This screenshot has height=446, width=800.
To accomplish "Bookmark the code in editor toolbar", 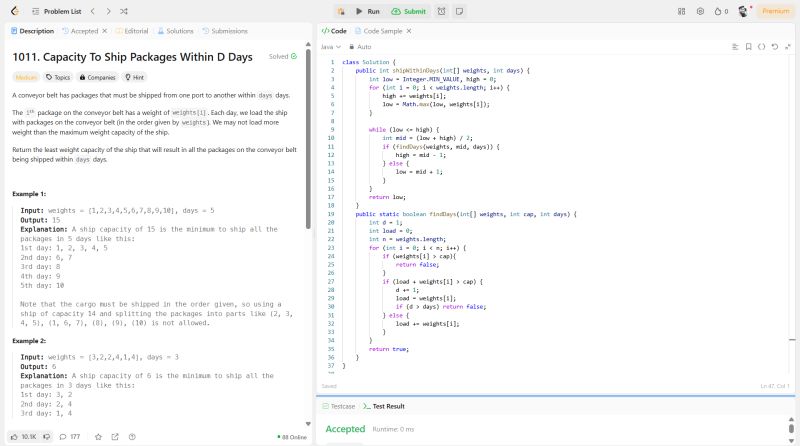I will [x=747, y=47].
